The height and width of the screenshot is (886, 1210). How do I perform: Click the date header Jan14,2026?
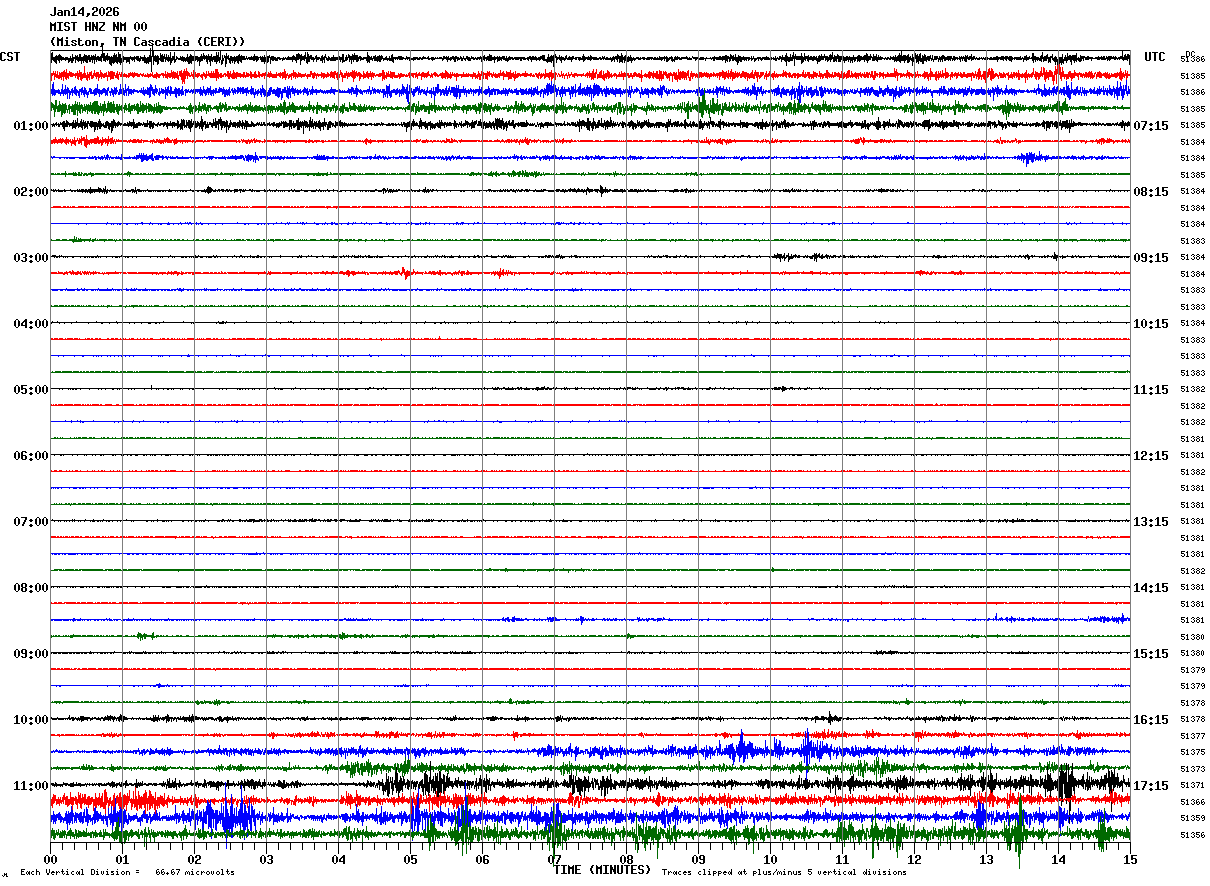pos(84,12)
